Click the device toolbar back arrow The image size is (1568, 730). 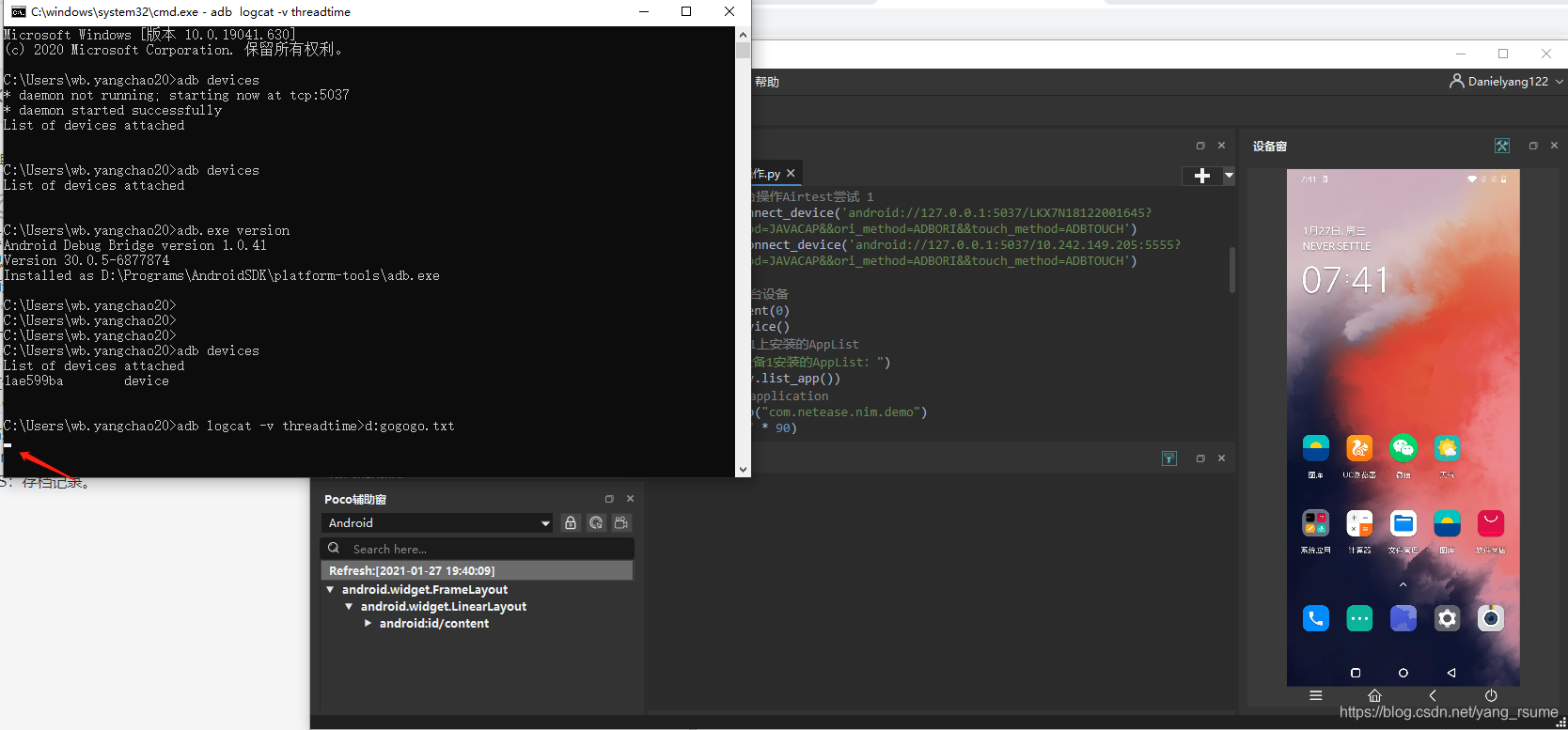click(x=1433, y=696)
